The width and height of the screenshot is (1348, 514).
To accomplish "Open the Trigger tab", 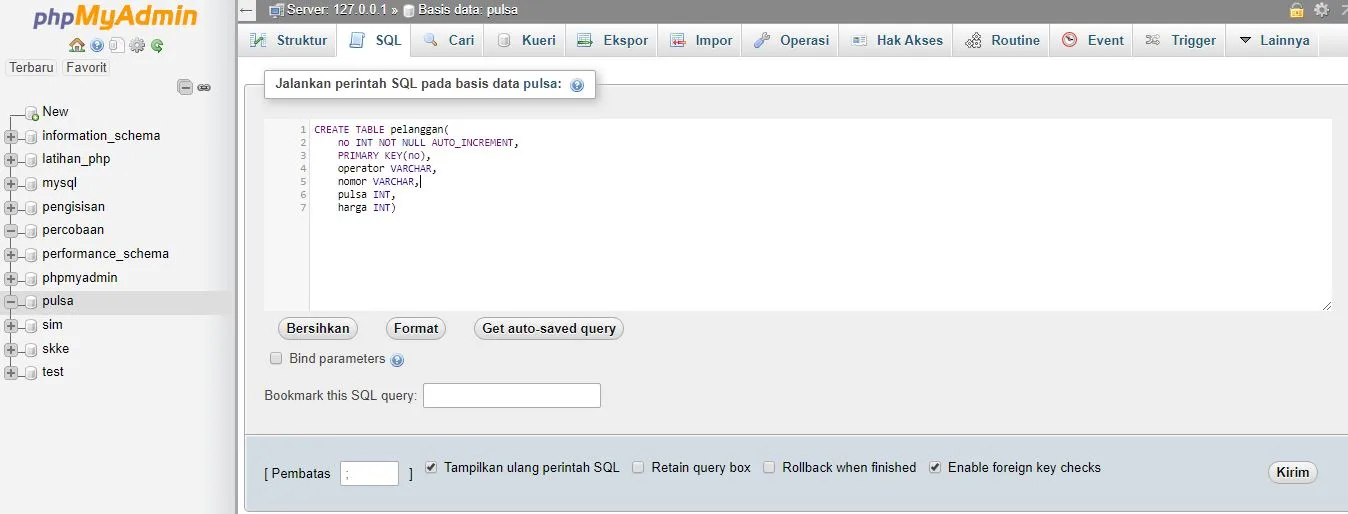I will point(1181,41).
